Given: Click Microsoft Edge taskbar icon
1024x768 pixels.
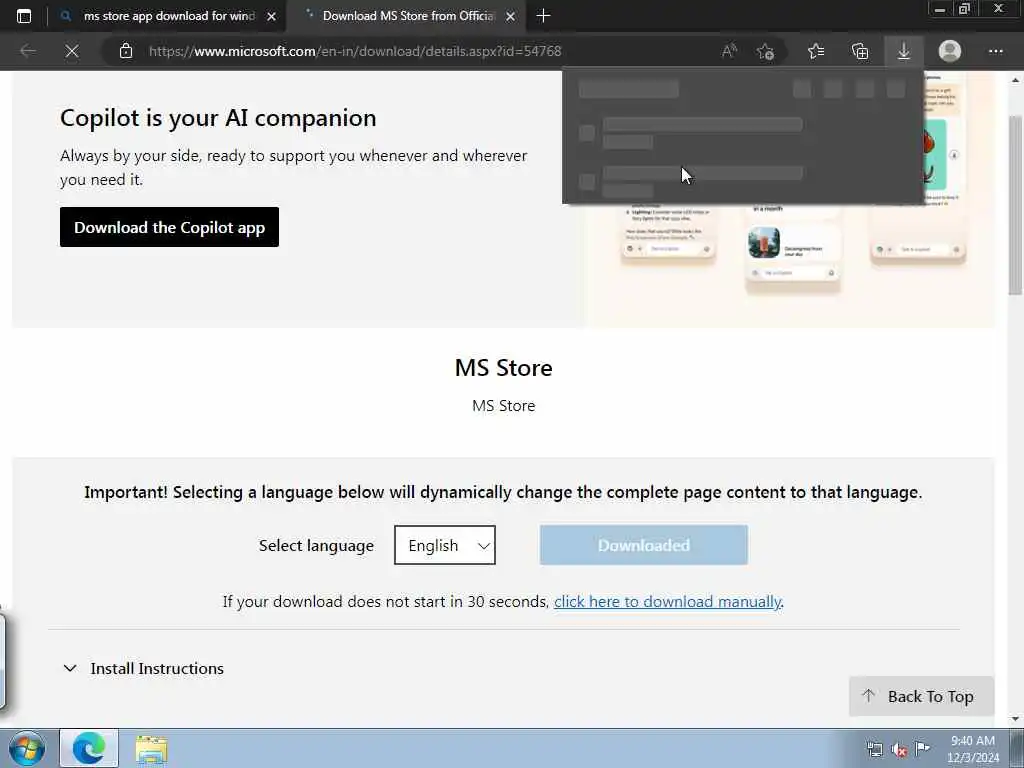Looking at the screenshot, I should [x=89, y=748].
